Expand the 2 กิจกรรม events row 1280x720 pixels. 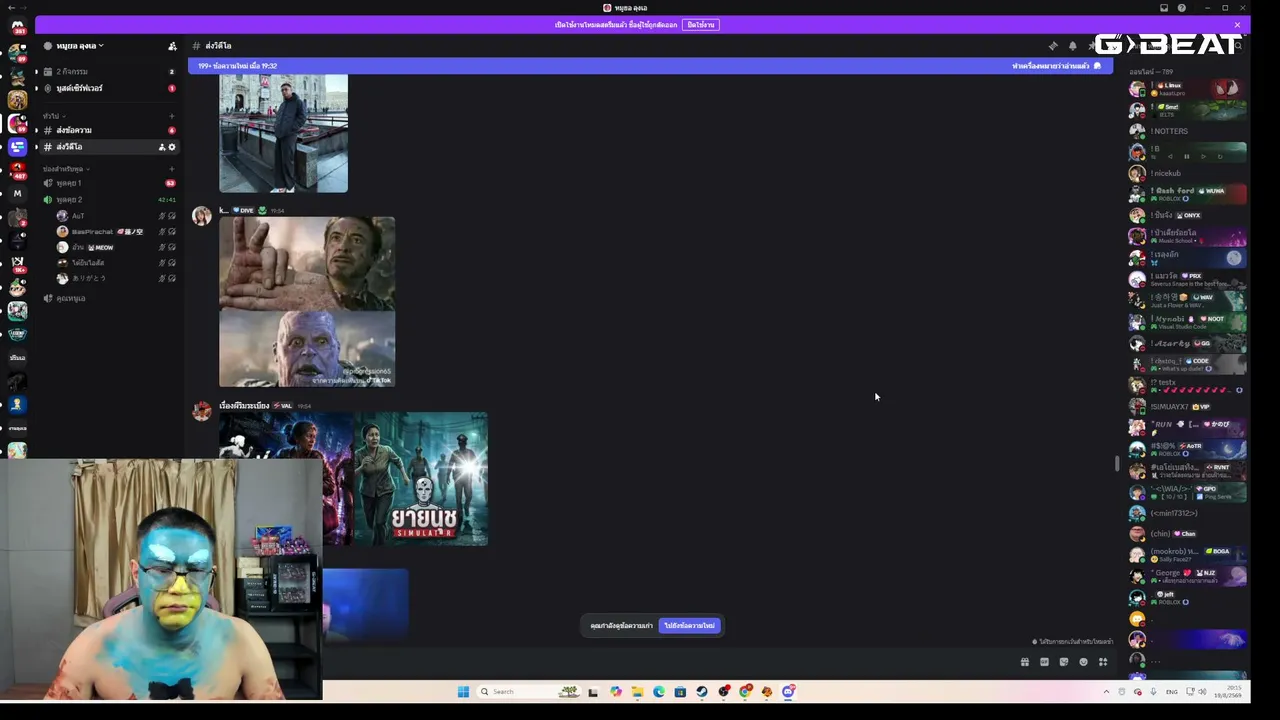click(x=36, y=72)
